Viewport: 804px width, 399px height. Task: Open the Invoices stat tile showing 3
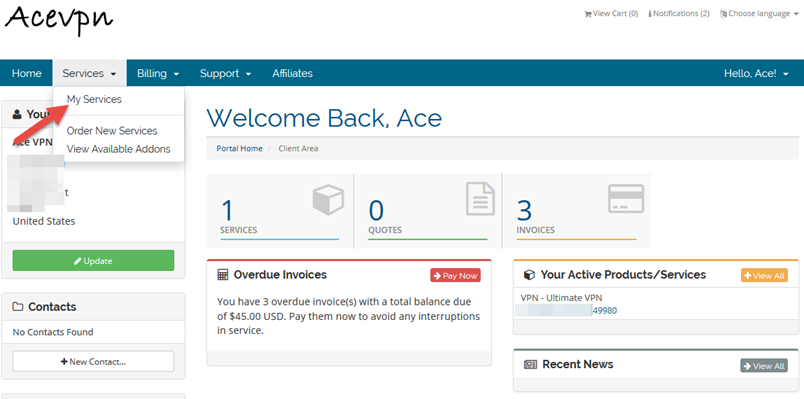[x=576, y=211]
